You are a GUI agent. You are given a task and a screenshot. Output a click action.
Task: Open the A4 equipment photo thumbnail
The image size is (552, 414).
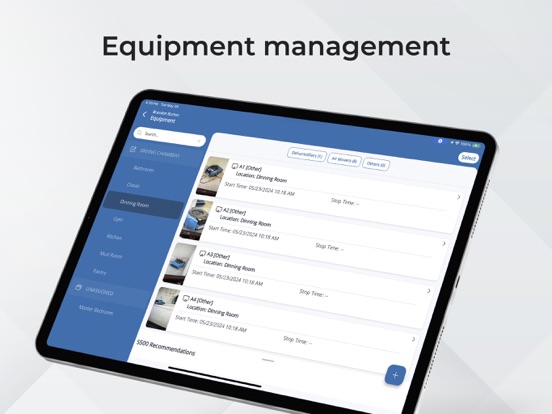coord(163,309)
